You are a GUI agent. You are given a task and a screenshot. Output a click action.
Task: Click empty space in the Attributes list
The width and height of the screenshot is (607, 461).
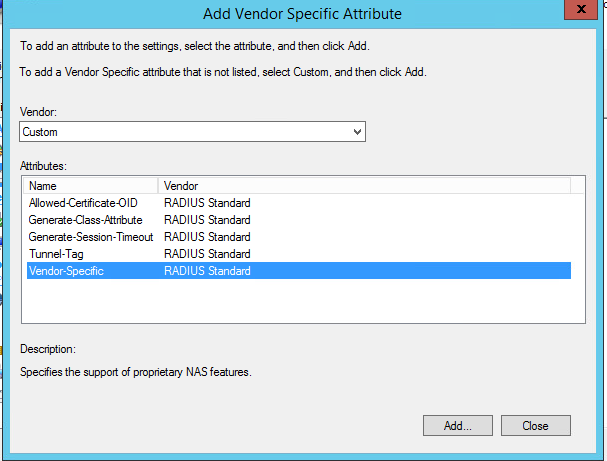pos(300,300)
